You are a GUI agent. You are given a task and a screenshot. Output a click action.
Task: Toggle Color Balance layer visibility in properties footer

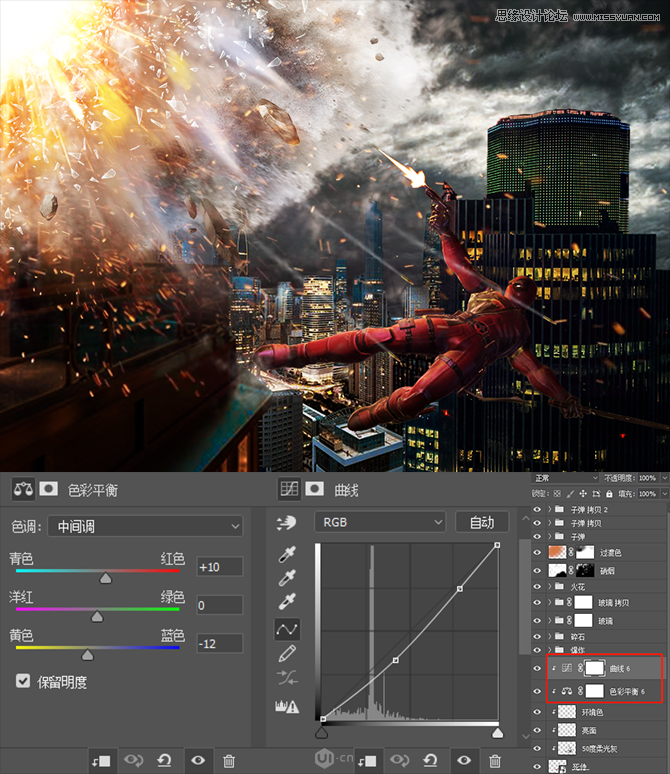pyautogui.click(x=198, y=761)
